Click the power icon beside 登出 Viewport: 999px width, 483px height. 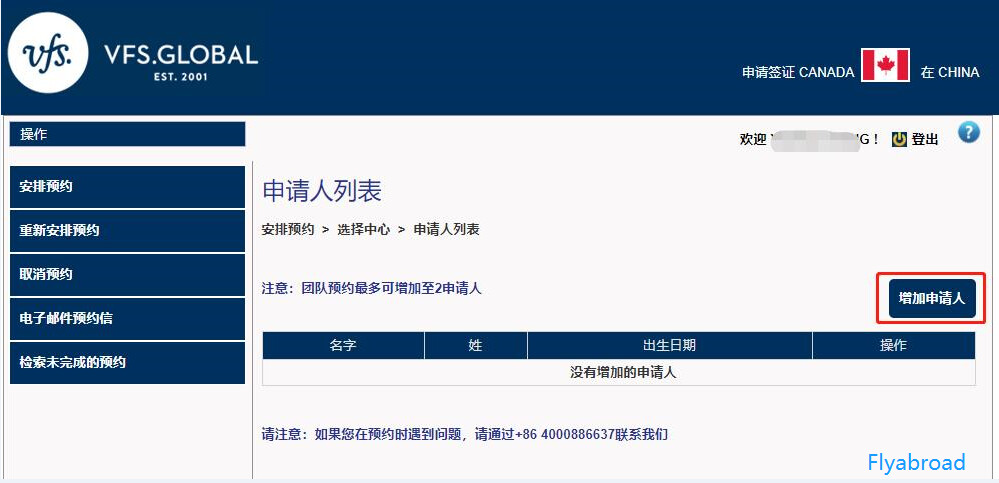pos(899,139)
